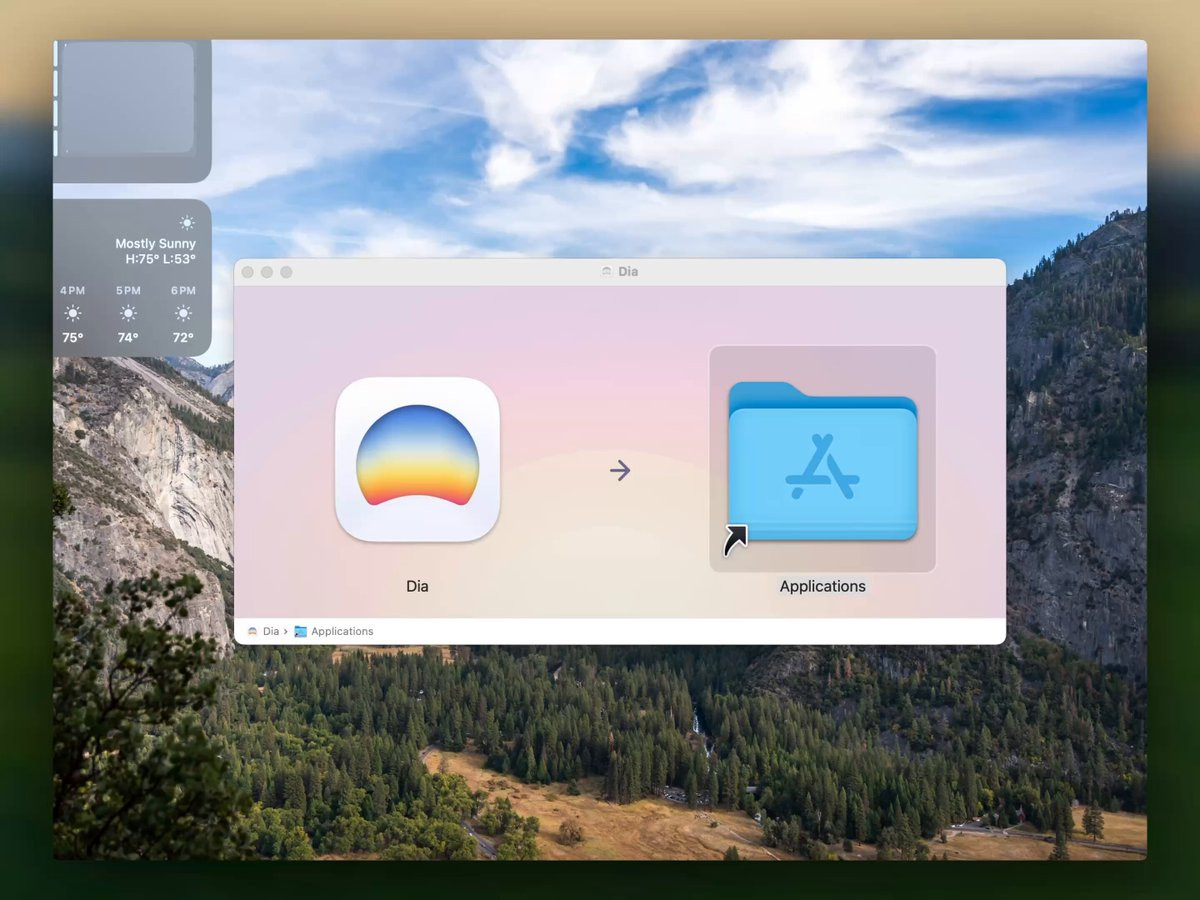Click the "Dia" label under the app icon
The width and height of the screenshot is (1200, 900).
[x=417, y=586]
